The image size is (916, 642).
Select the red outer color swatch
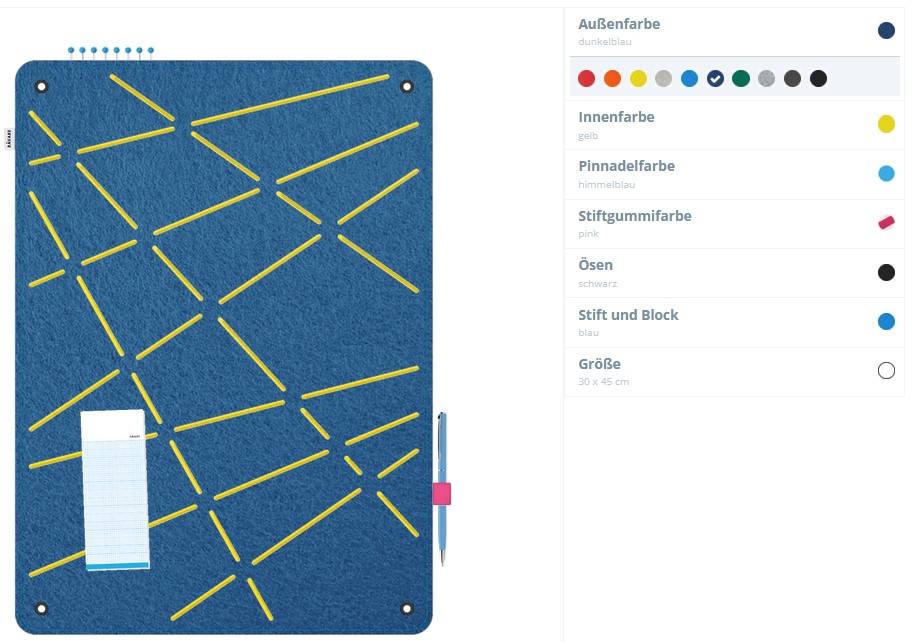point(586,78)
